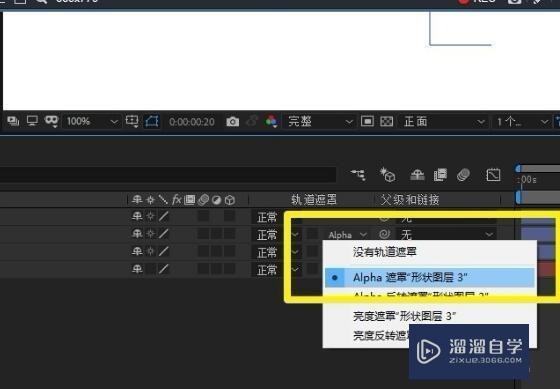The width and height of the screenshot is (560, 389).
Task: Open the grid and guide options icon
Action: [x=132, y=121]
